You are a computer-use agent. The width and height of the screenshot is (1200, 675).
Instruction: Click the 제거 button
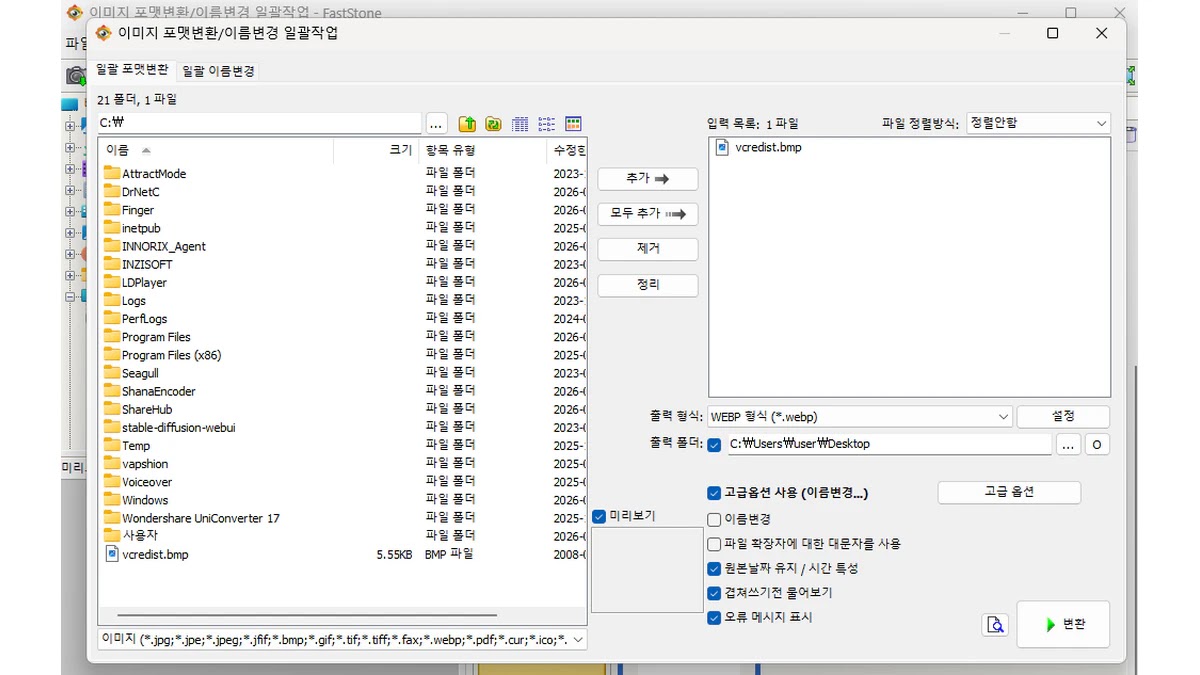coord(648,249)
